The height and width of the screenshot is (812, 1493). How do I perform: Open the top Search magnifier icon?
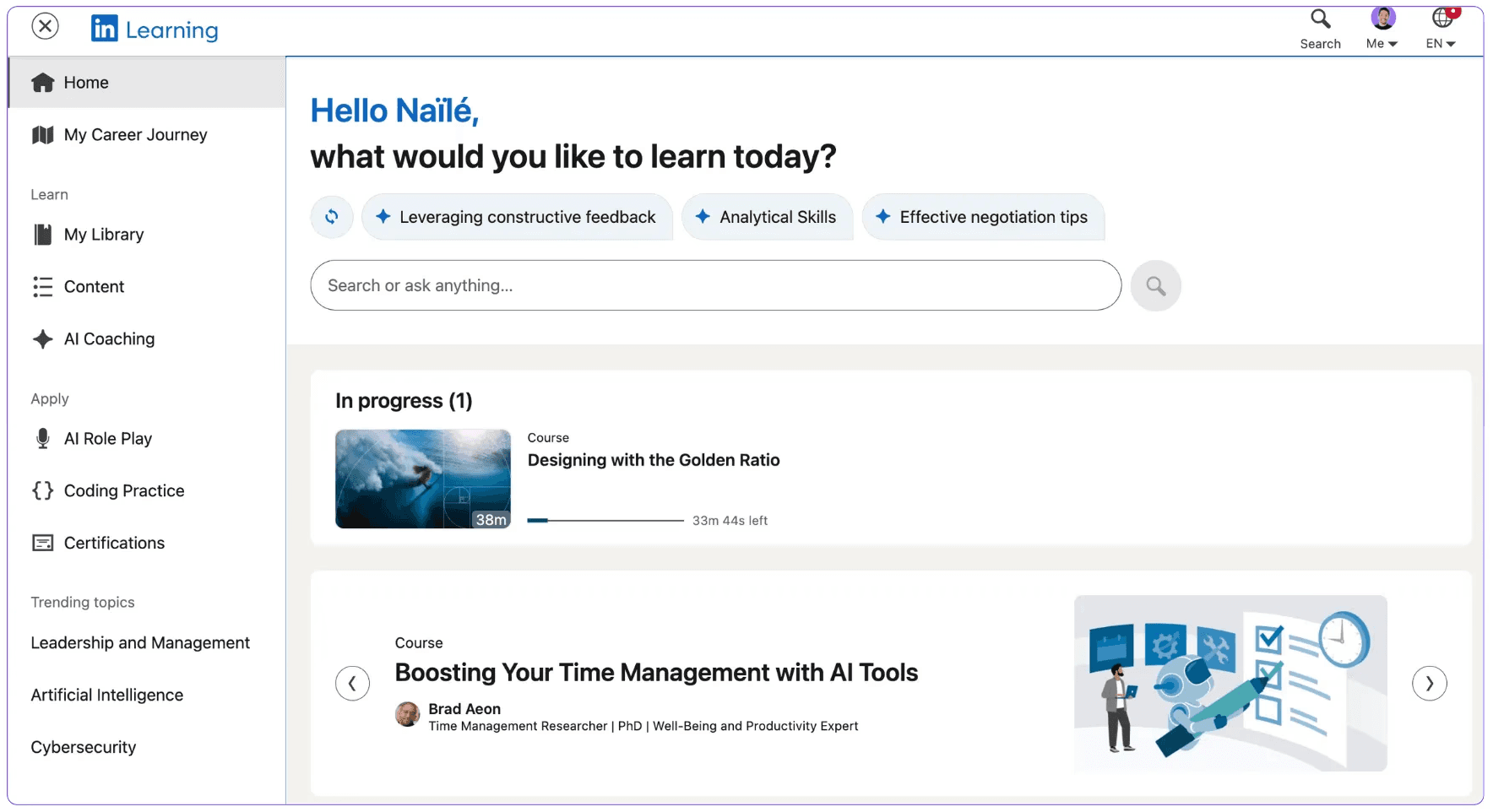click(1320, 19)
